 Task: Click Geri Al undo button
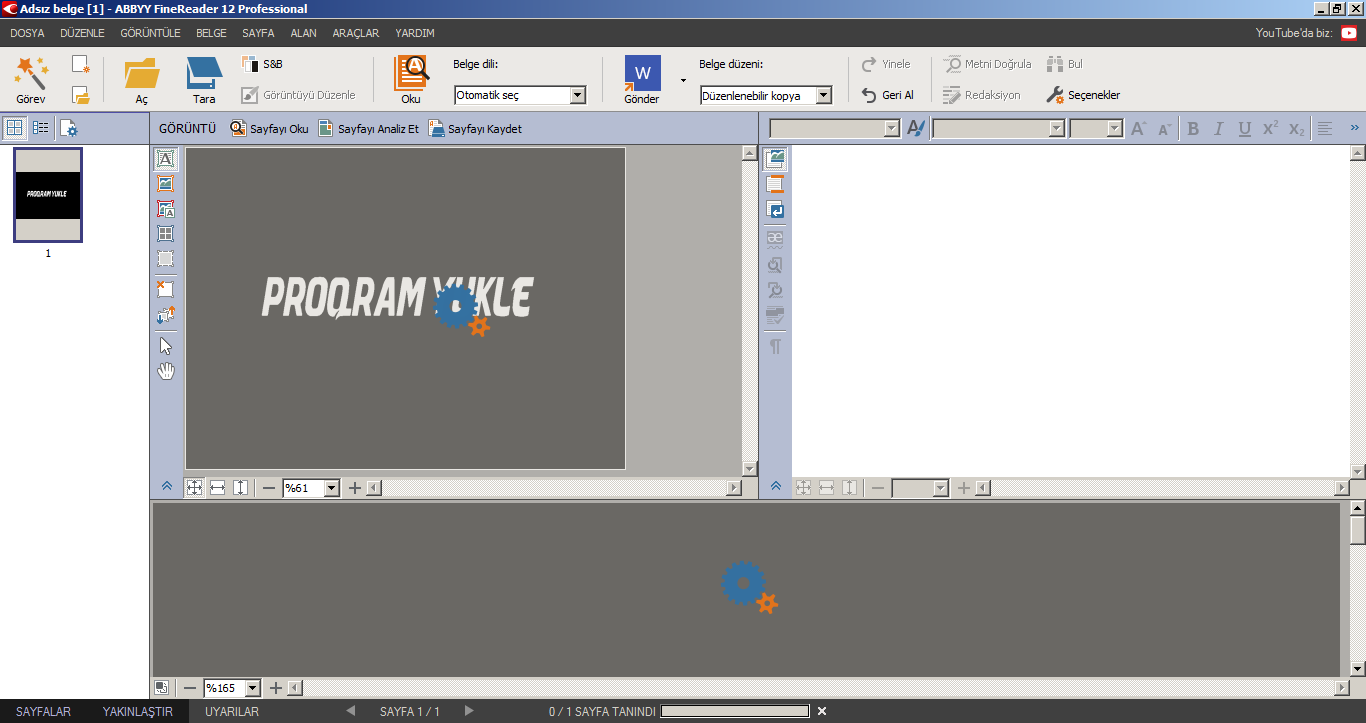tap(888, 95)
